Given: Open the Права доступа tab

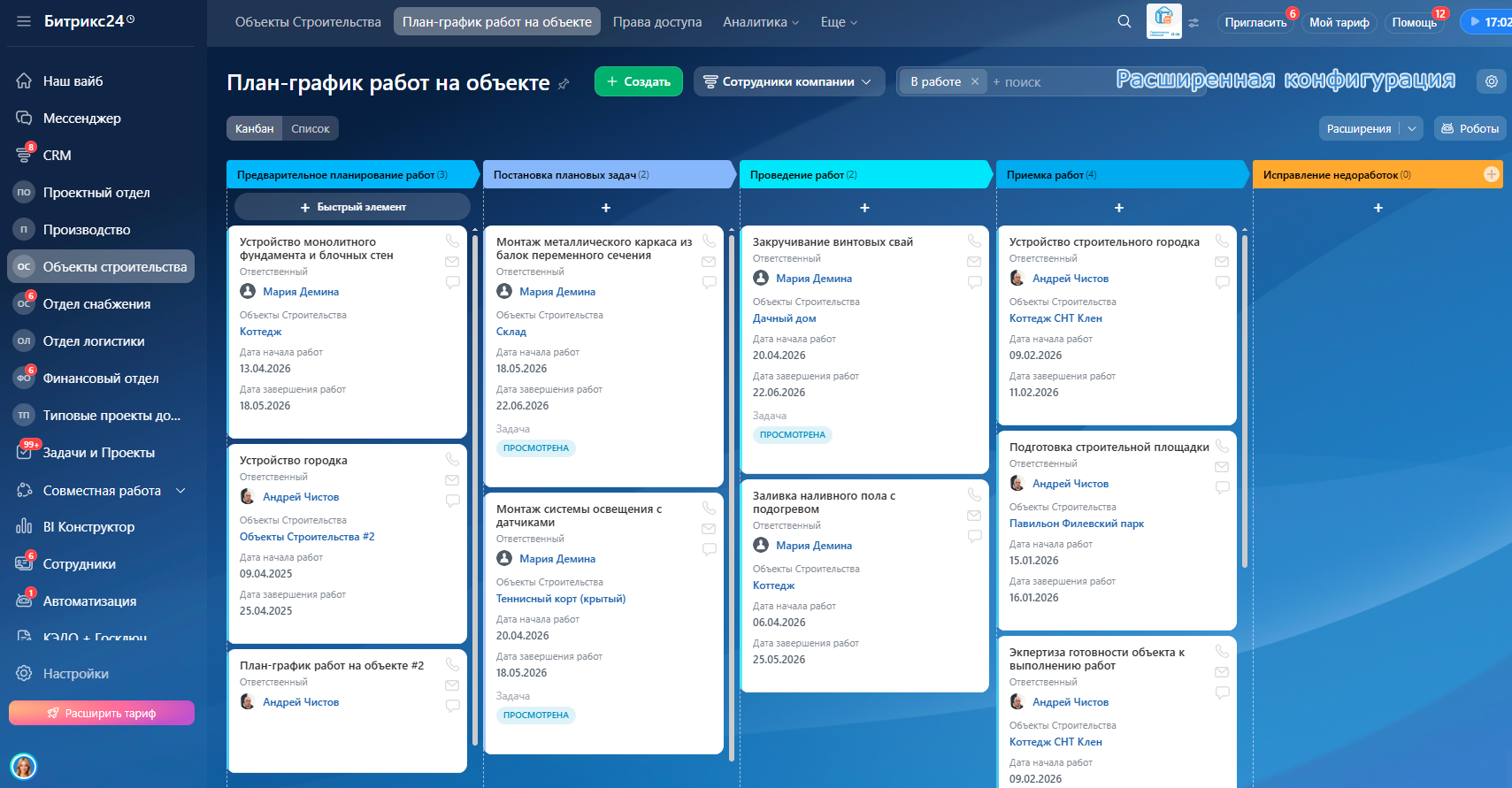Looking at the screenshot, I should [657, 22].
